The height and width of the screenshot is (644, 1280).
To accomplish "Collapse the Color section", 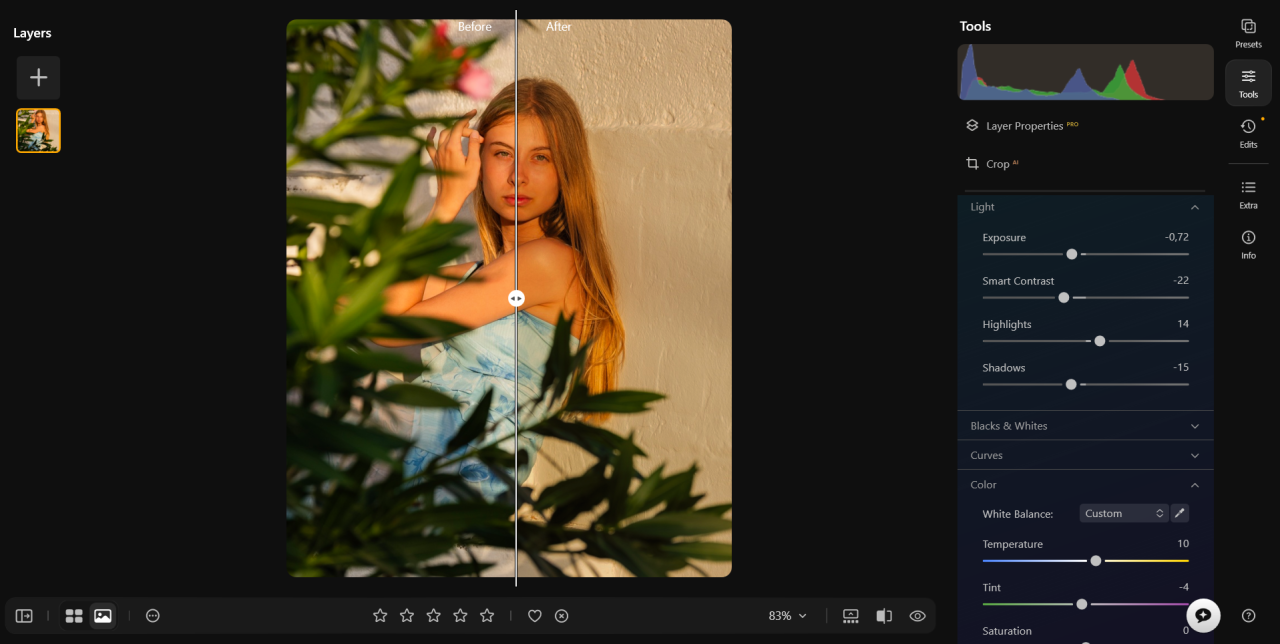I will 1194,485.
